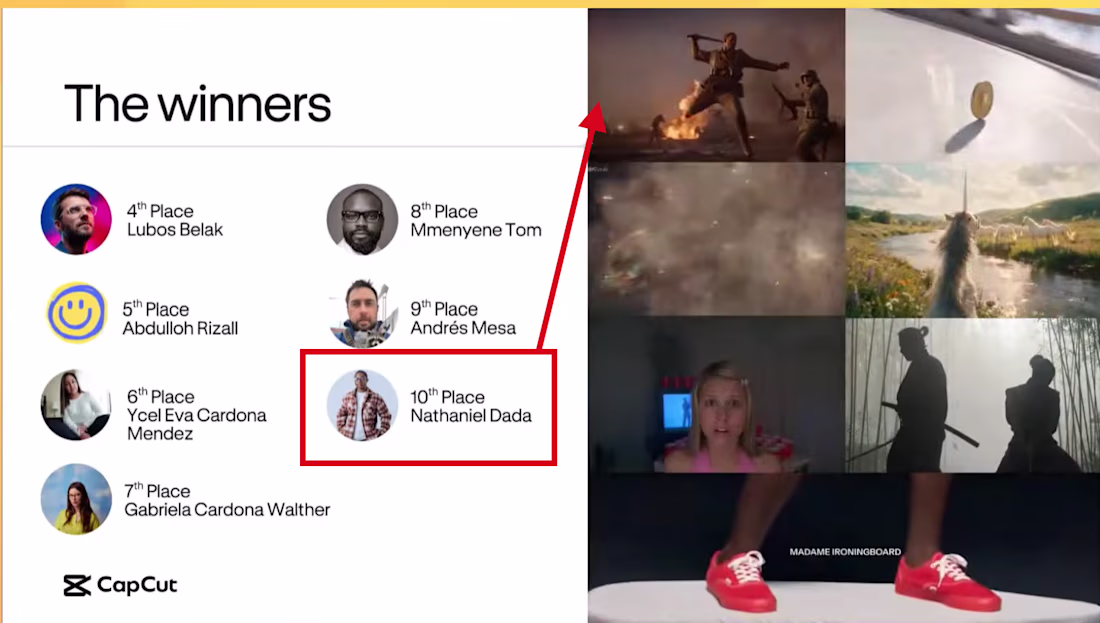Open the unicorn by the river thumbnail
This screenshot has width=1100, height=623.
point(973,239)
